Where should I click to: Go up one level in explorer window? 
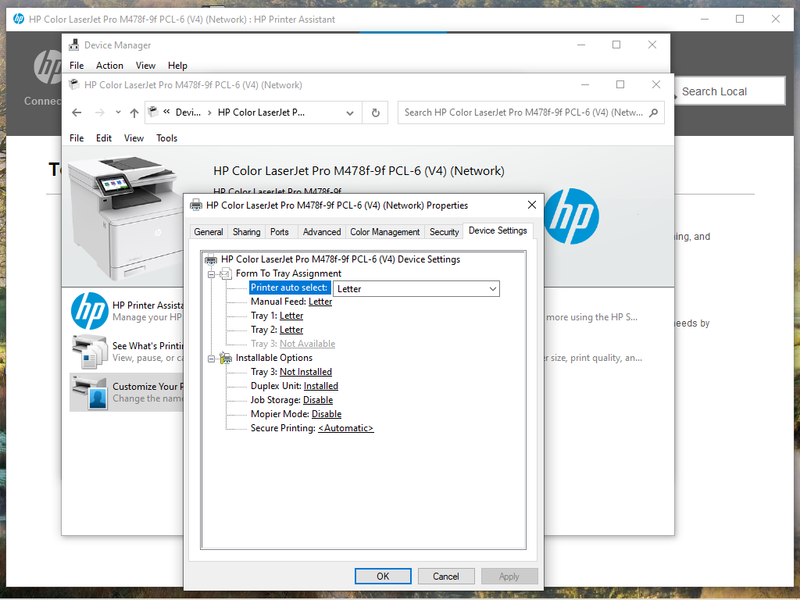tap(134, 113)
